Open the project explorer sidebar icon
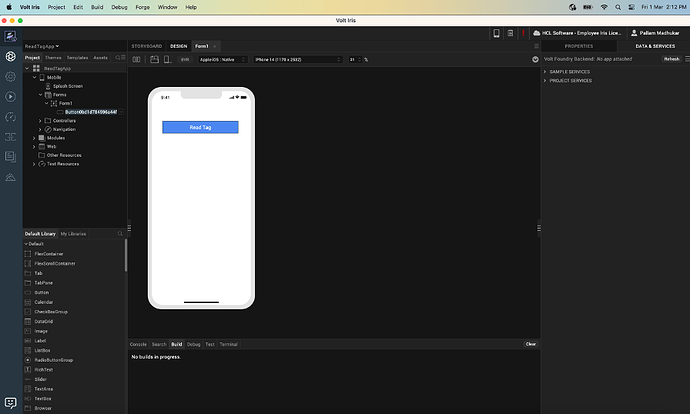 [x=11, y=56]
